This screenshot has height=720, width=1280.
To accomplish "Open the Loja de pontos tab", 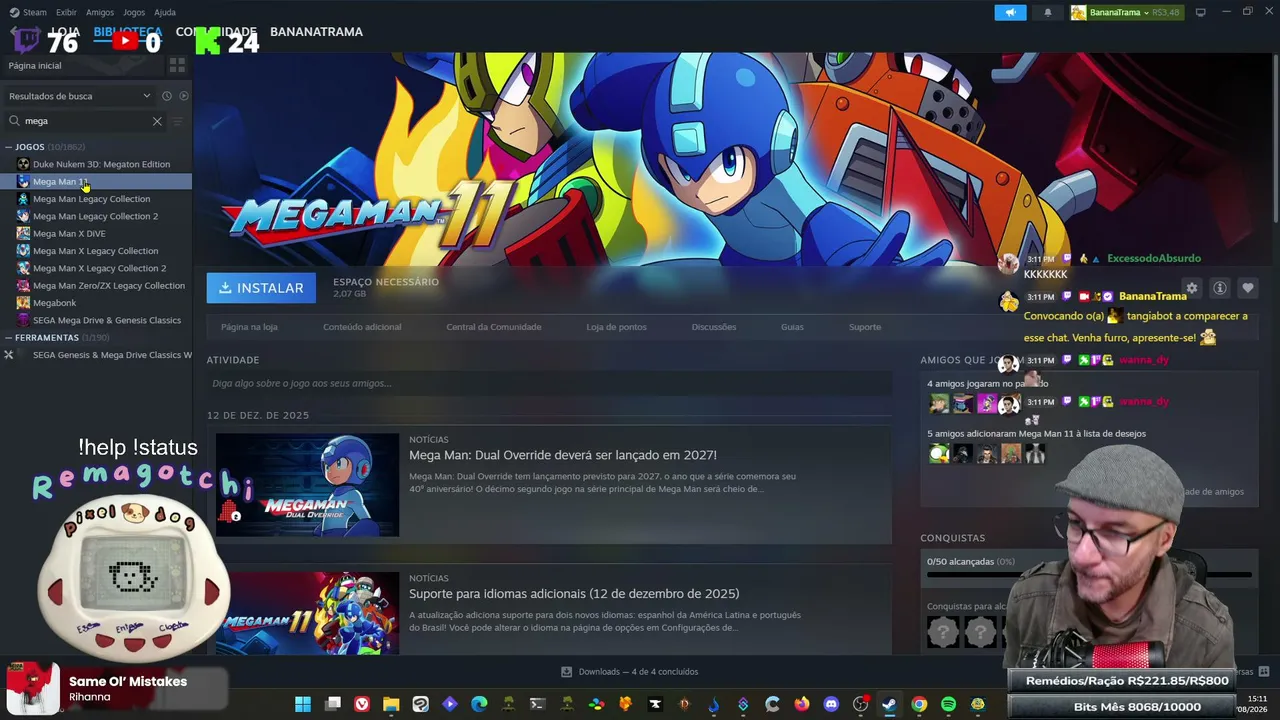I will click(x=616, y=327).
